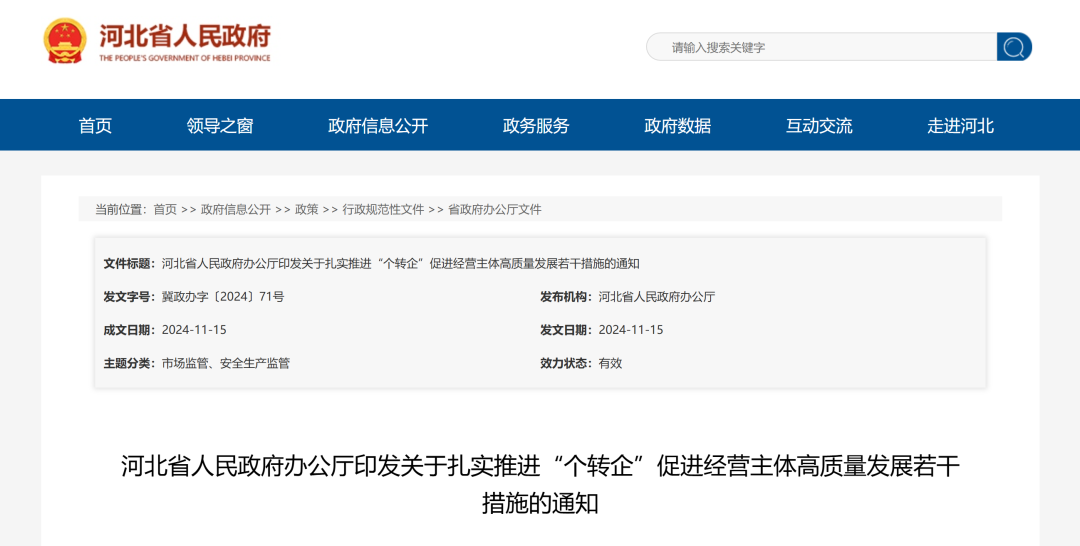The height and width of the screenshot is (546, 1080).
Task: Open the 政府数据 navigation item
Action: (x=678, y=126)
